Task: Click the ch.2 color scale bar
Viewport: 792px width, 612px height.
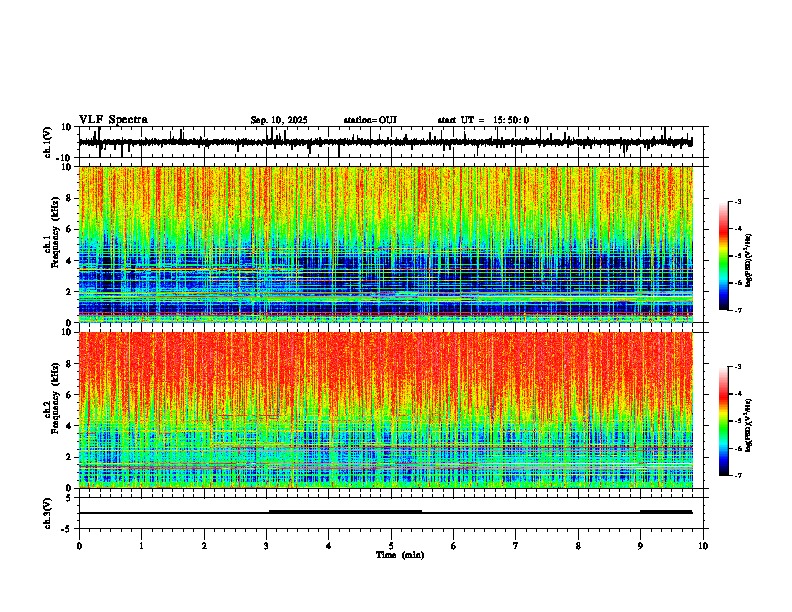Action: [724, 421]
